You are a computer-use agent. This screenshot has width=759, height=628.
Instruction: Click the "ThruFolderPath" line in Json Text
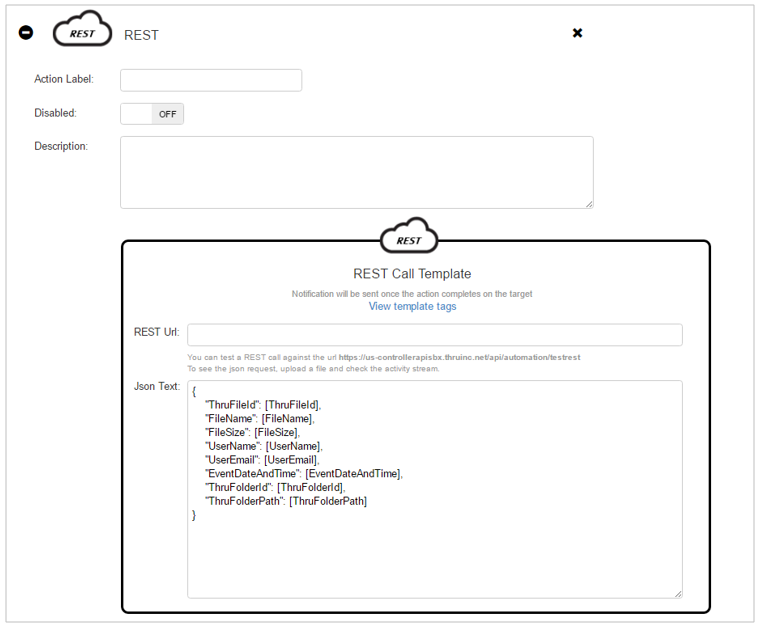click(x=286, y=501)
